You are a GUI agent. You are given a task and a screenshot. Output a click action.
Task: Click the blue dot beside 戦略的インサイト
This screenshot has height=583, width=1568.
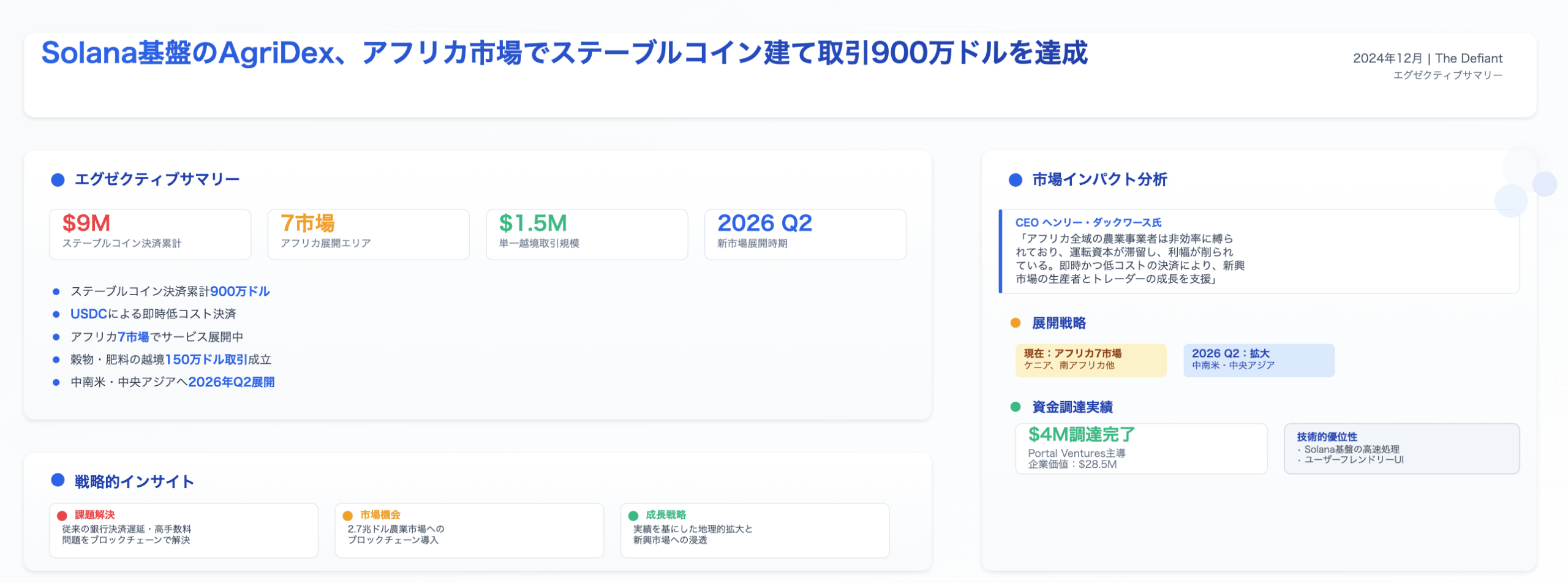pyautogui.click(x=58, y=480)
